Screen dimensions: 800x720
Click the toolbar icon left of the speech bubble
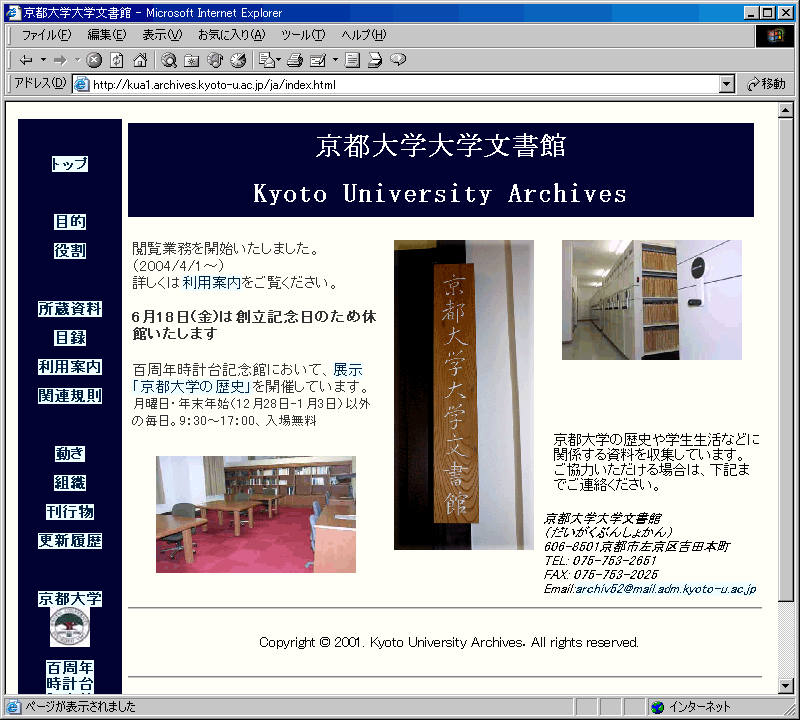(375, 60)
